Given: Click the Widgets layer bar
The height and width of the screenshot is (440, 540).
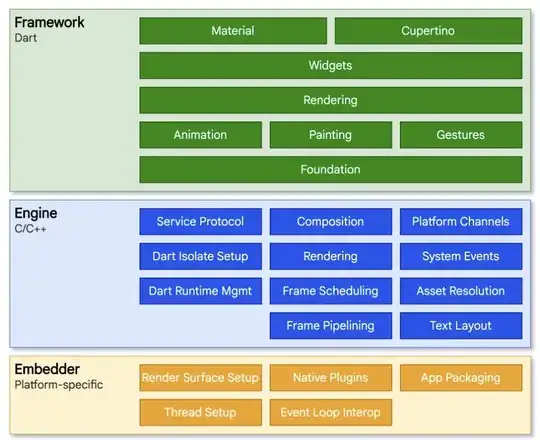Looking at the screenshot, I should tap(331, 65).
